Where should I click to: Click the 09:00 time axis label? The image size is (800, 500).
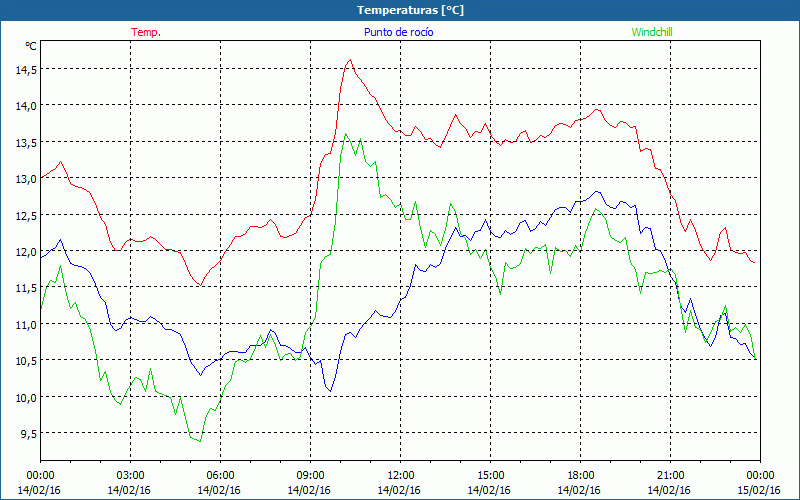[x=310, y=476]
